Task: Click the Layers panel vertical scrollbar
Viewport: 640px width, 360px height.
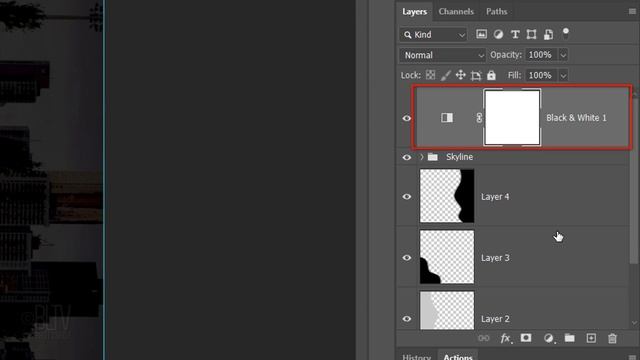Action: (633, 180)
